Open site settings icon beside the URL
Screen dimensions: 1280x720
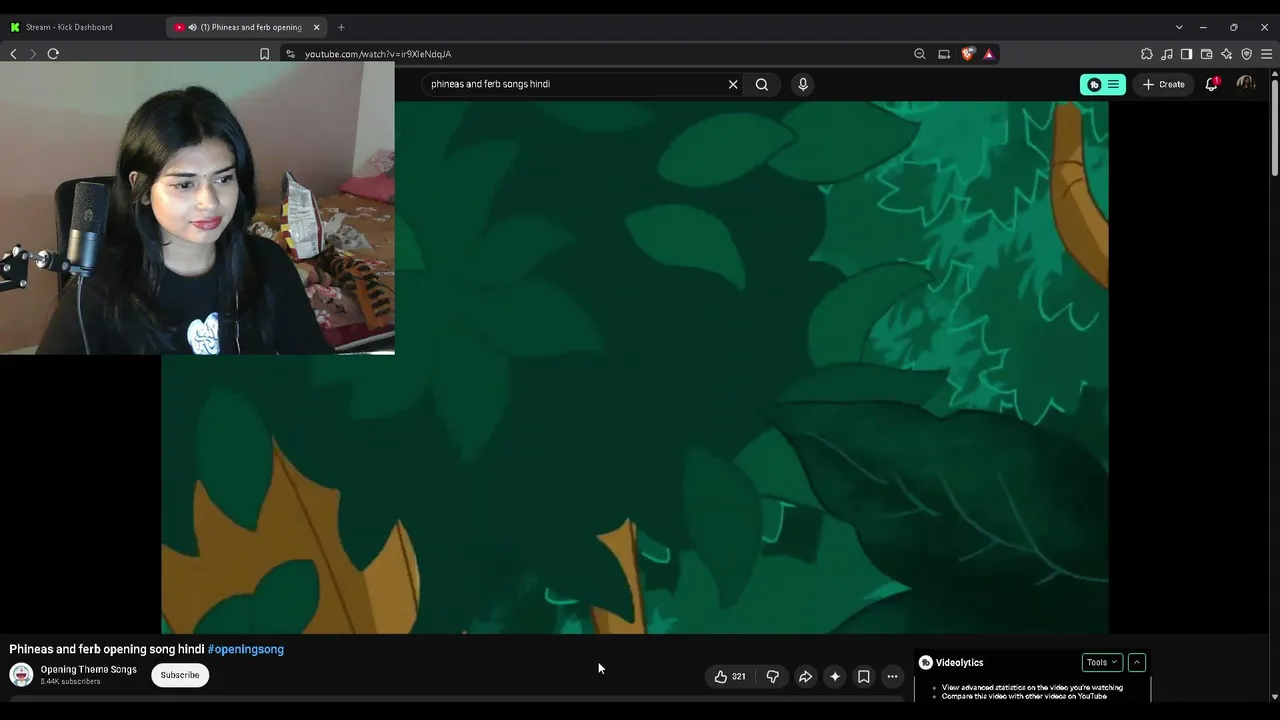(290, 54)
